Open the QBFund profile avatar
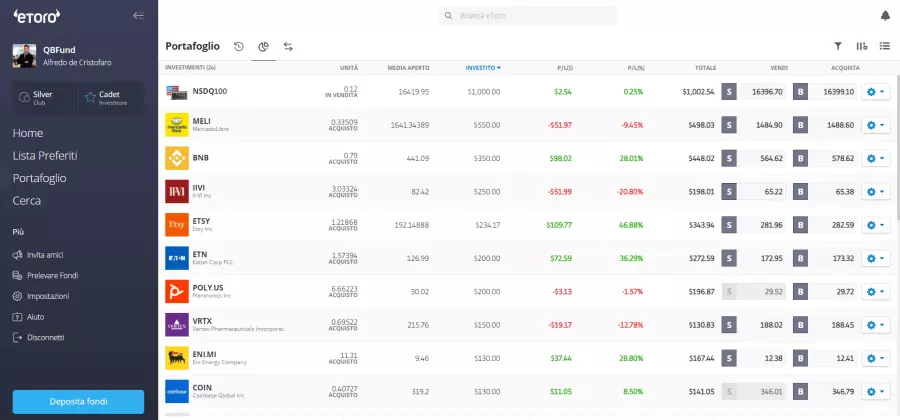This screenshot has width=900, height=420. pos(24,56)
